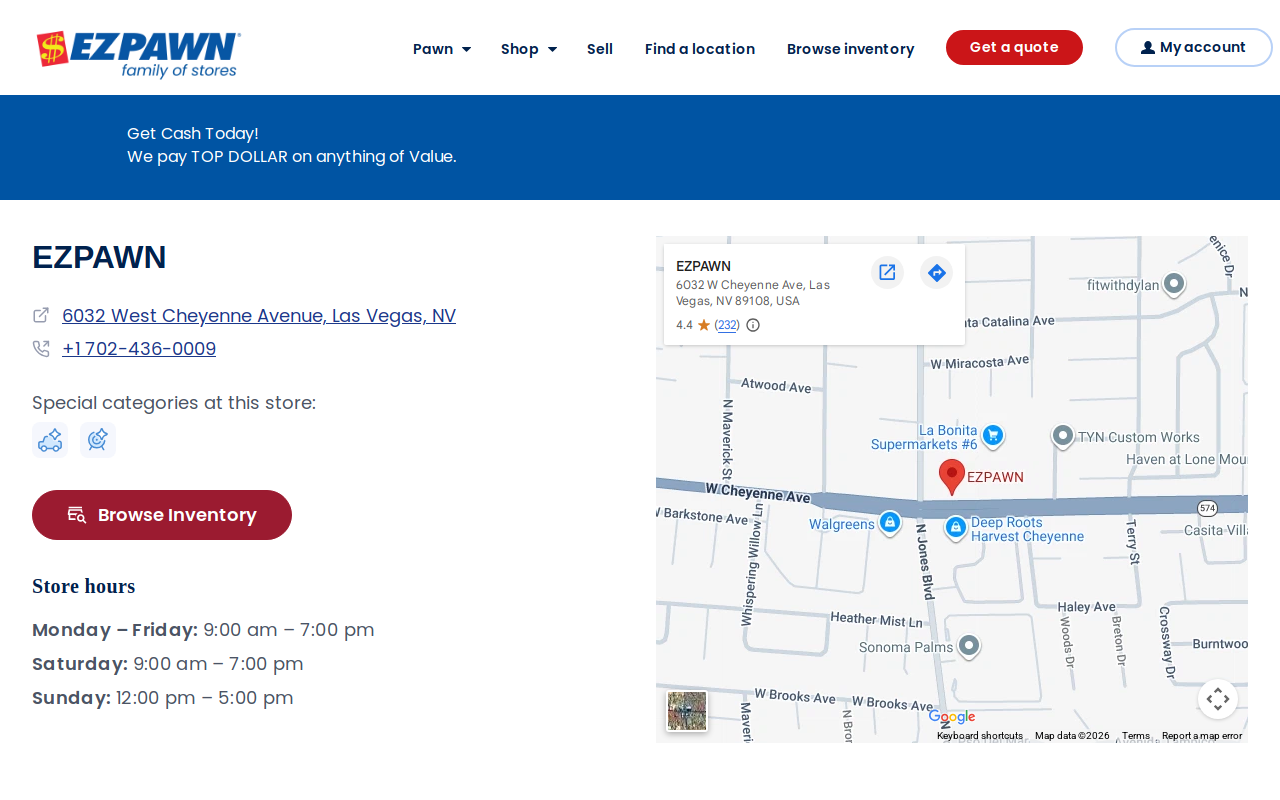
Task: Open map Keyboard shortcuts
Action: [x=980, y=736]
